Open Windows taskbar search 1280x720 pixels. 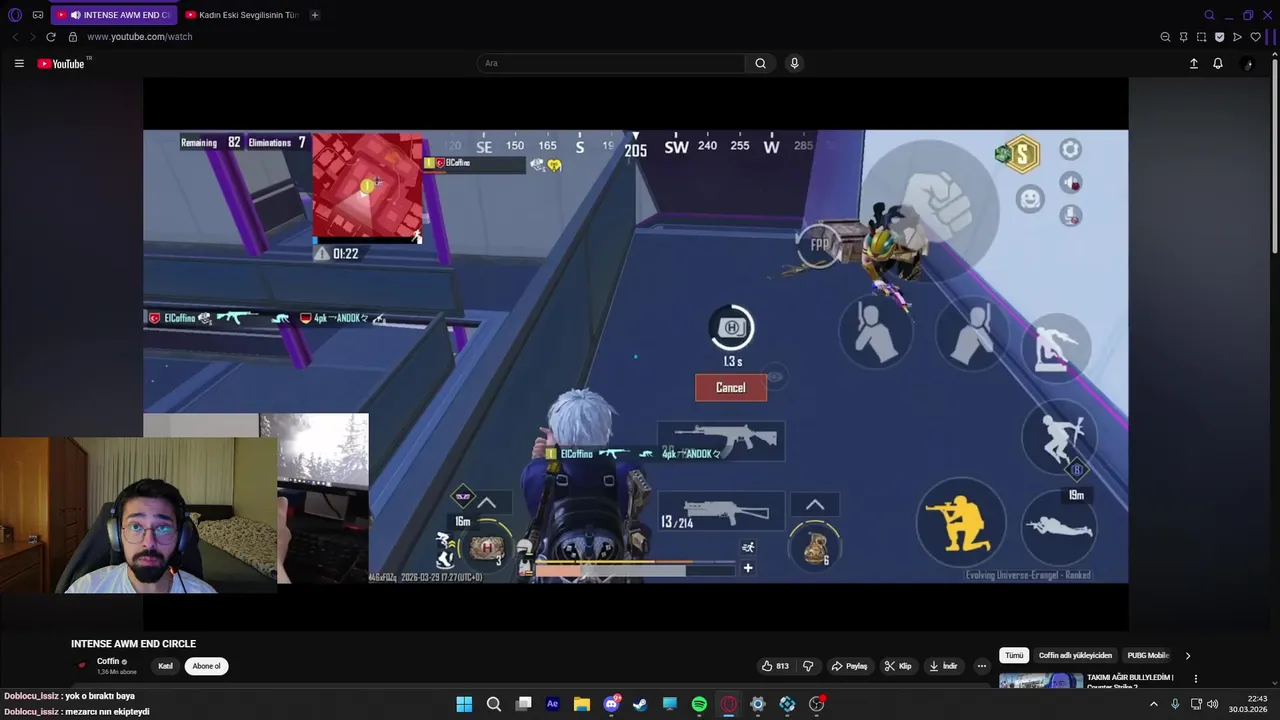493,704
